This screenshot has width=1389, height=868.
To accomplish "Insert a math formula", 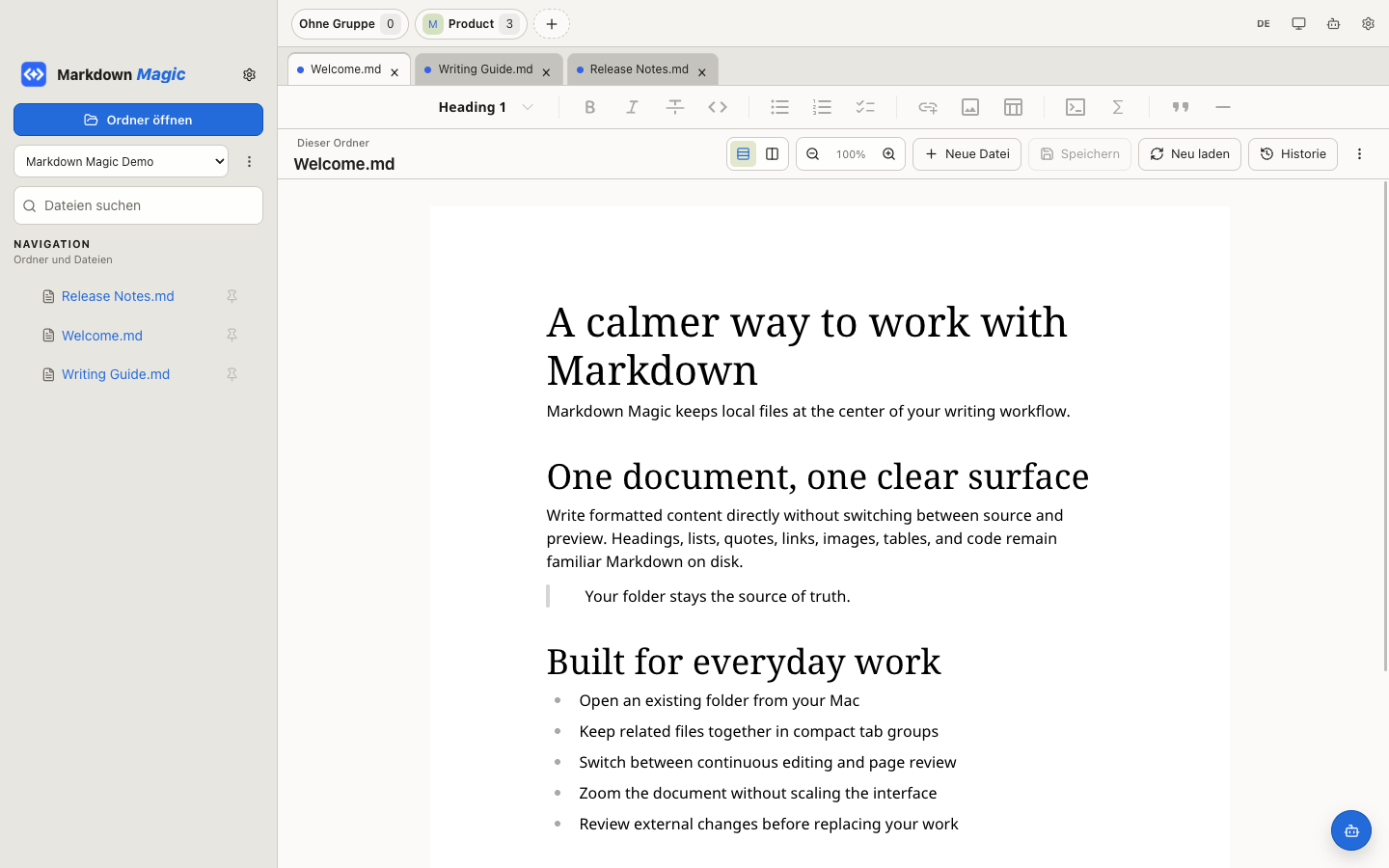I will tap(1118, 107).
